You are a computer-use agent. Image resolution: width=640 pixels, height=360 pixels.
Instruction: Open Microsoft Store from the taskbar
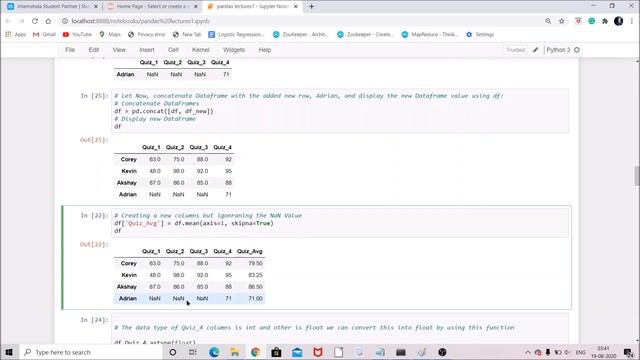(x=276, y=352)
